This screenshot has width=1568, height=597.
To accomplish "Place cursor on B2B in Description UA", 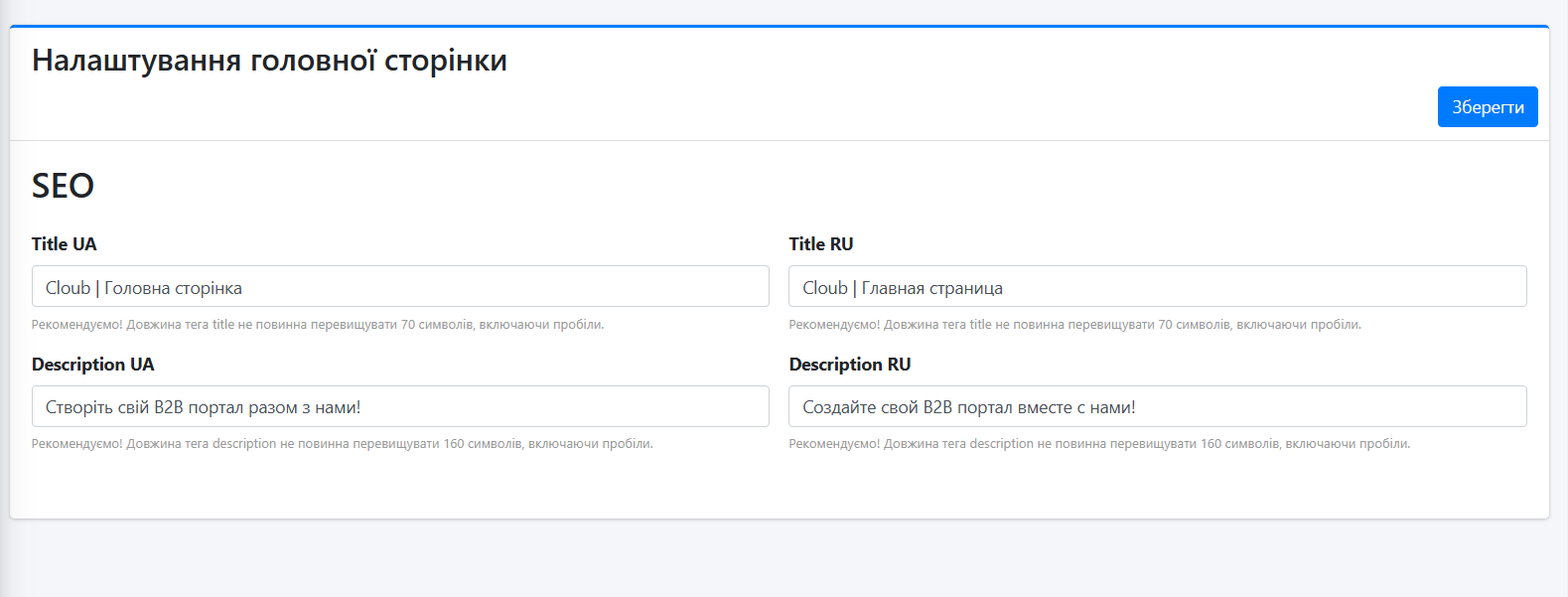I will (169, 407).
